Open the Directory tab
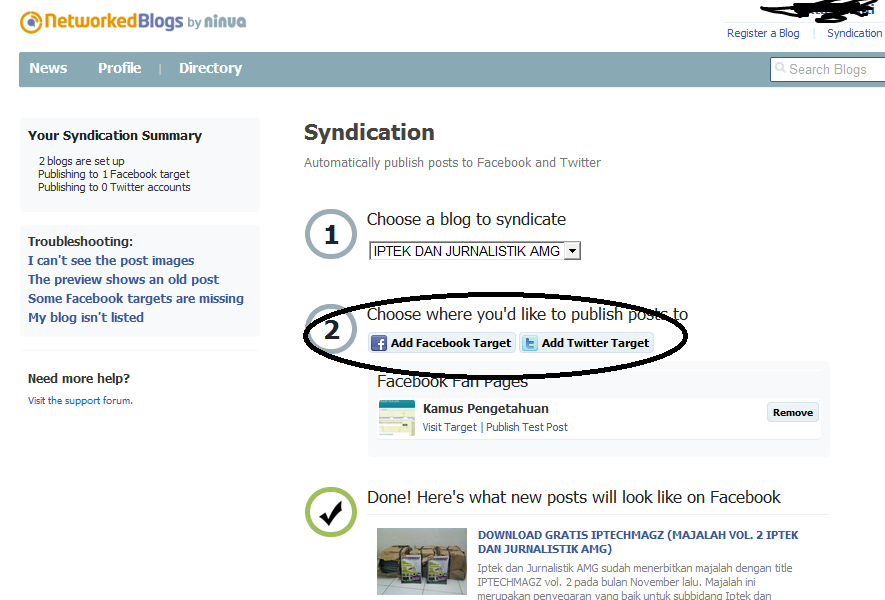885x600 pixels. [211, 68]
